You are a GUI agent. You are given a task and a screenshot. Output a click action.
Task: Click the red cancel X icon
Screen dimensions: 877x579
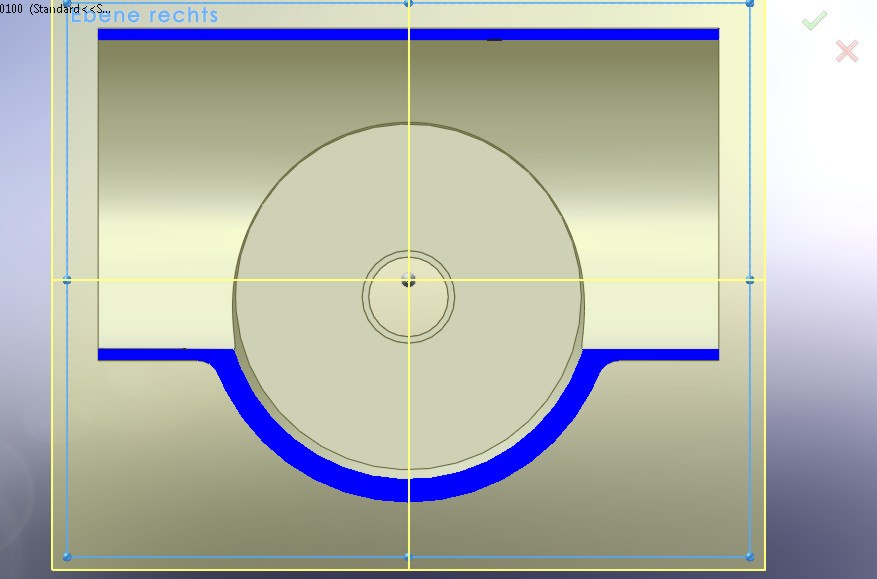845,49
